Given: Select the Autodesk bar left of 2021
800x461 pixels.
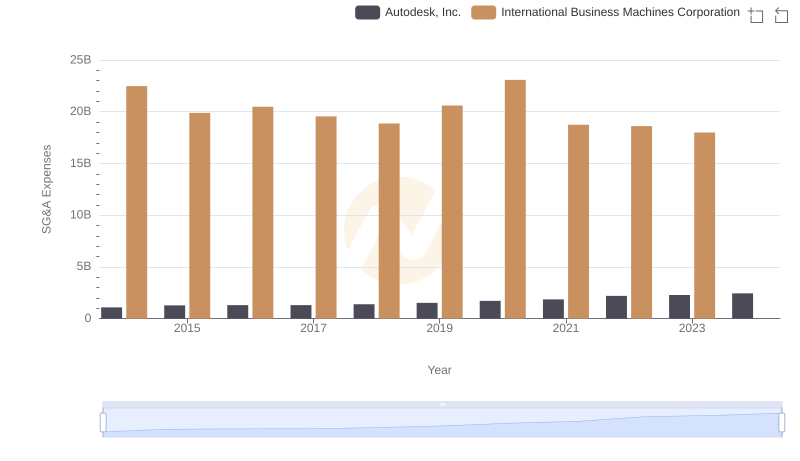Looking at the screenshot, I should [x=553, y=309].
